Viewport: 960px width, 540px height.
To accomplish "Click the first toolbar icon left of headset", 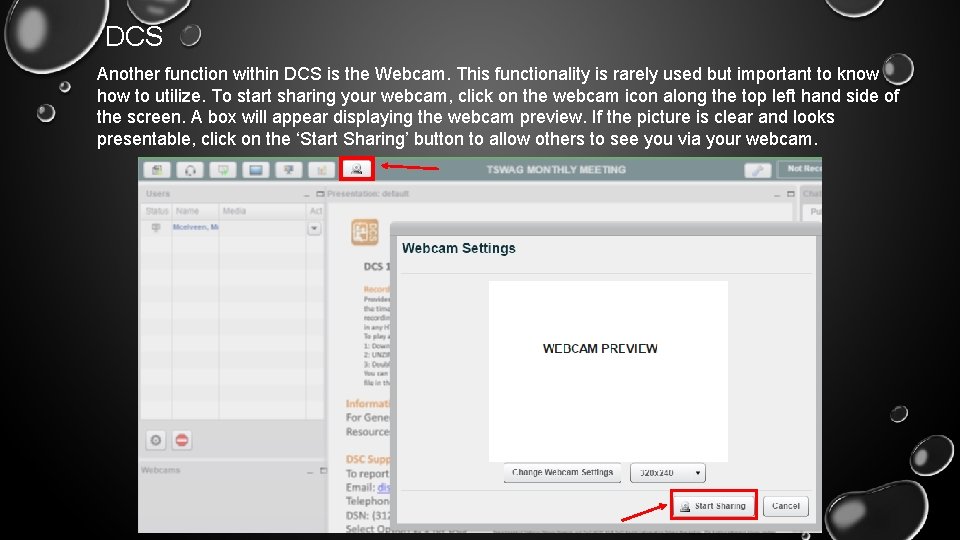I will 157,170.
